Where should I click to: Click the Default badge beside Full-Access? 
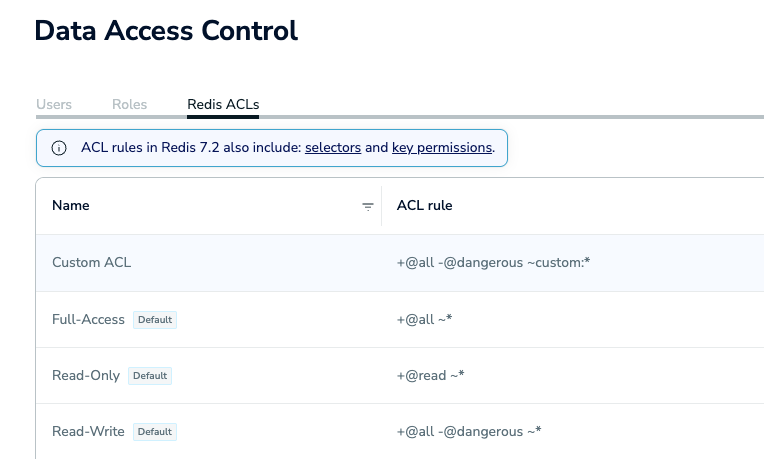tap(155, 320)
